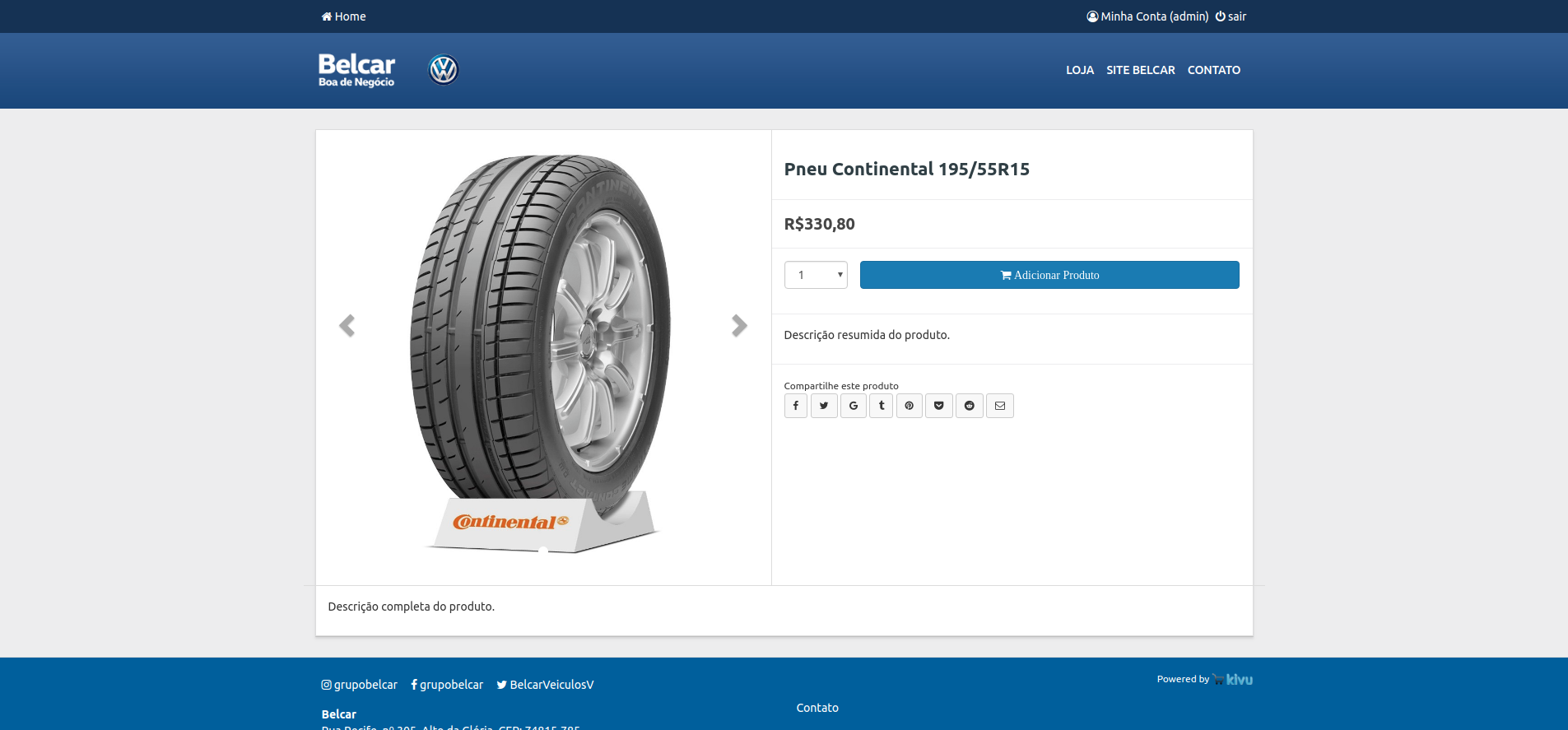Share product on Tumblr
The width and height of the screenshot is (1568, 730).
click(x=882, y=406)
